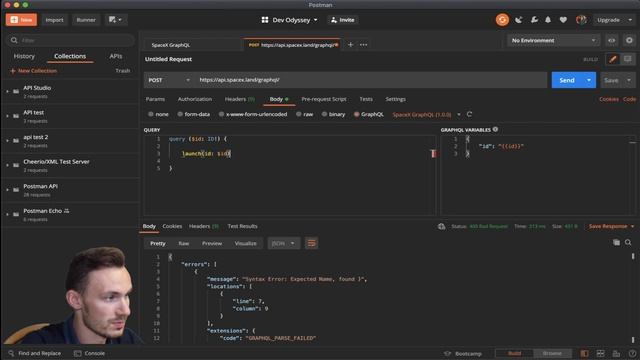Image resolution: width=640 pixels, height=360 pixels.
Task: Open the JSON response format dropdown
Action: [283, 243]
